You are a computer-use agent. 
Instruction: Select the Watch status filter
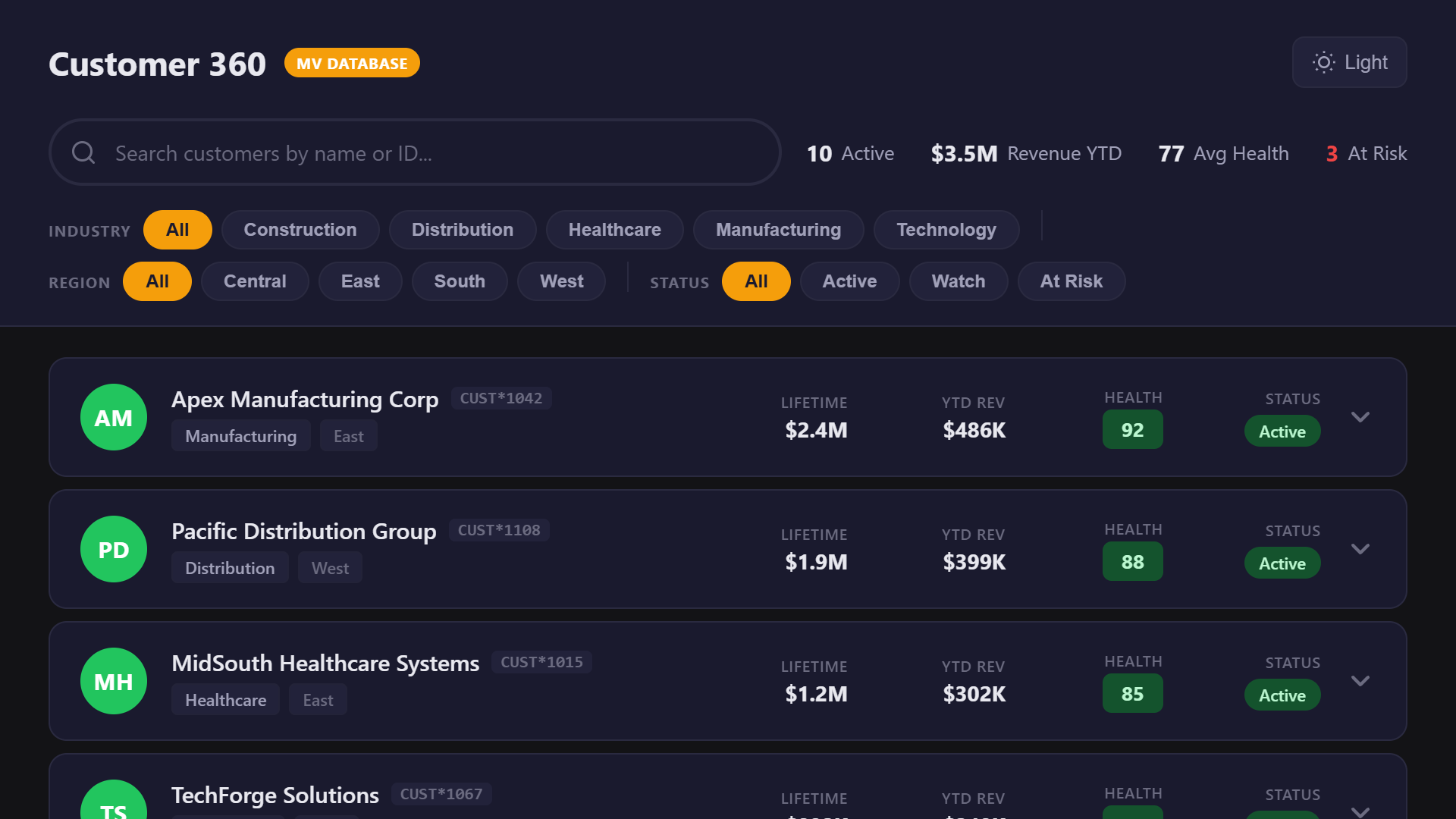click(x=958, y=281)
